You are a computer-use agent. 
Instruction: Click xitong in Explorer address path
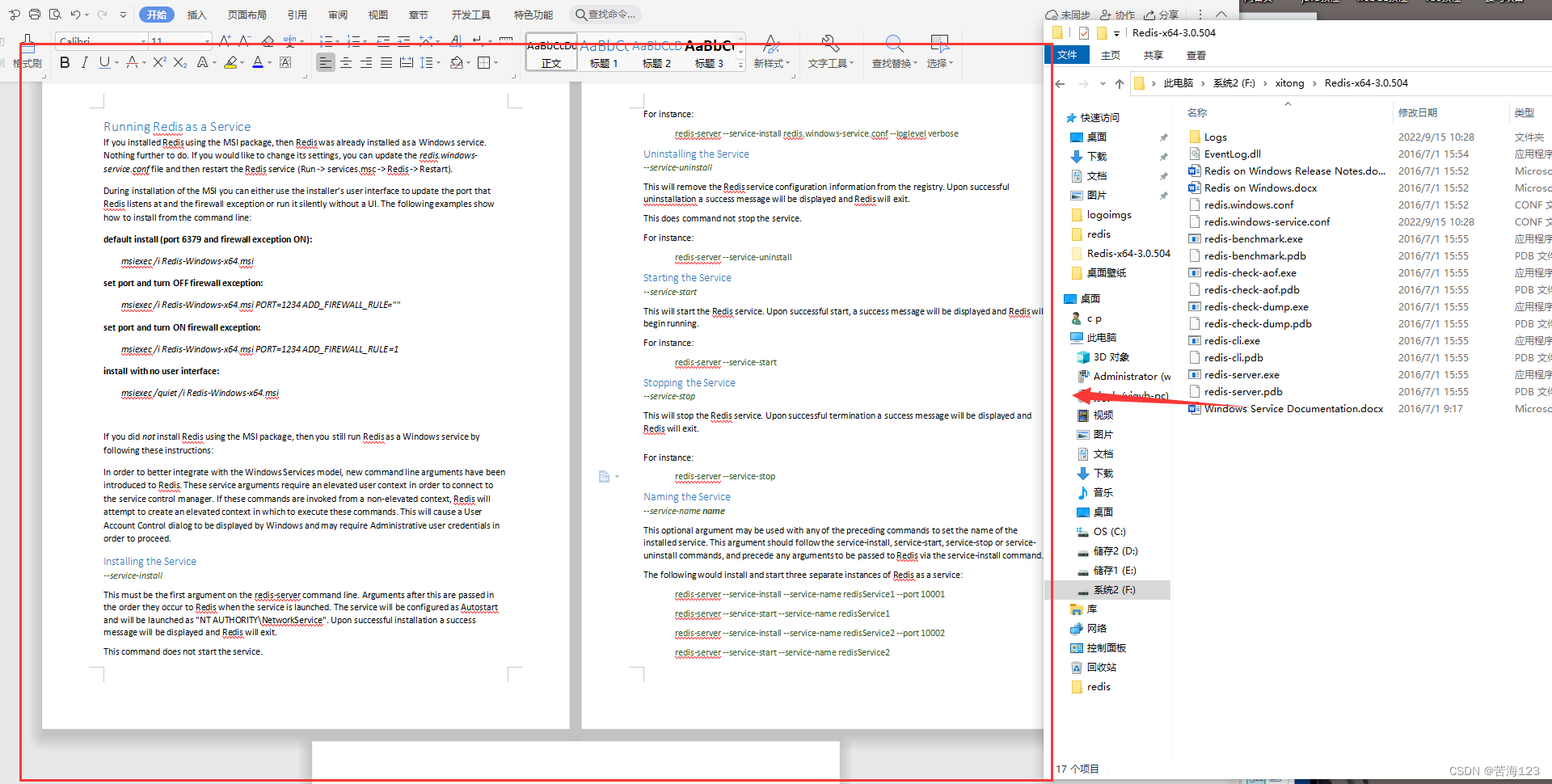[1289, 83]
